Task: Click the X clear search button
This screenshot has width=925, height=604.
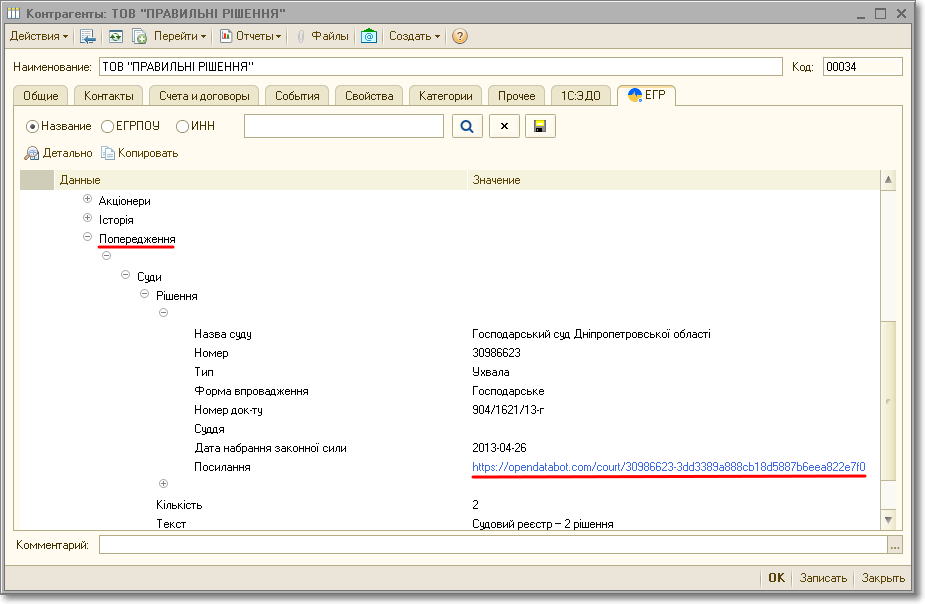Action: 504,126
